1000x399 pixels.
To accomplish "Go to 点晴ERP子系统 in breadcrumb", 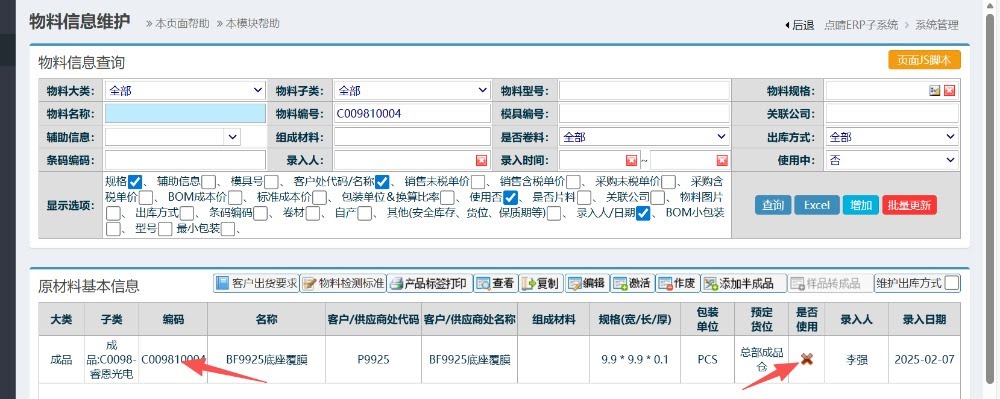I will click(860, 25).
